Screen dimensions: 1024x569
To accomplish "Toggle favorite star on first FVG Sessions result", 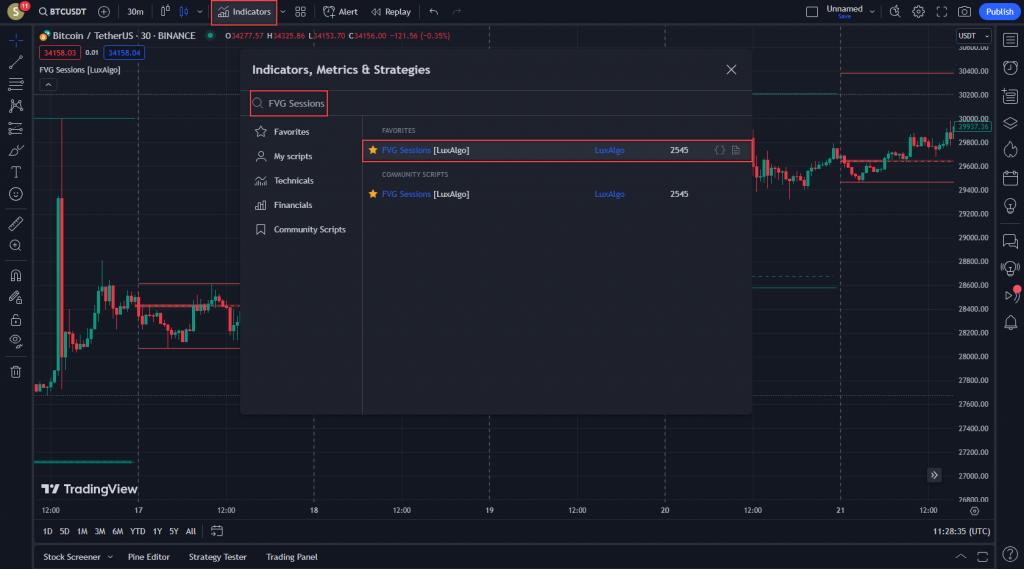I will (x=373, y=150).
